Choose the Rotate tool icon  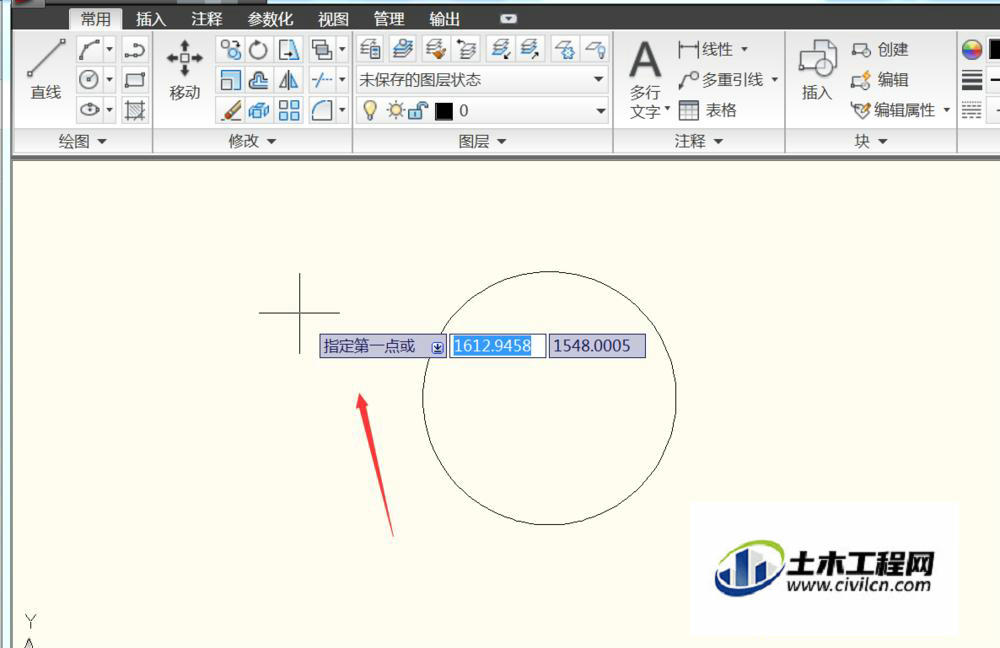point(258,49)
